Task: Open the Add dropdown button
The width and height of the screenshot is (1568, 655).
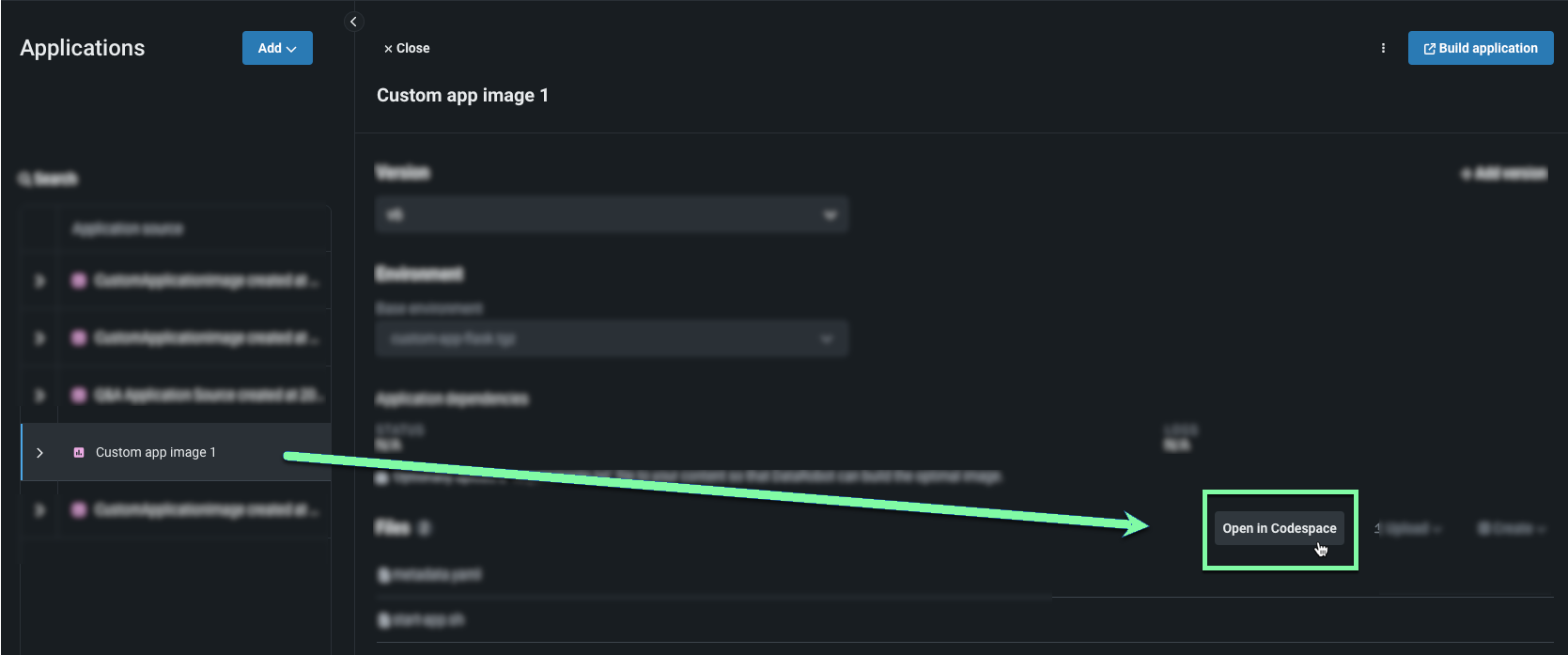Action: coord(277,48)
